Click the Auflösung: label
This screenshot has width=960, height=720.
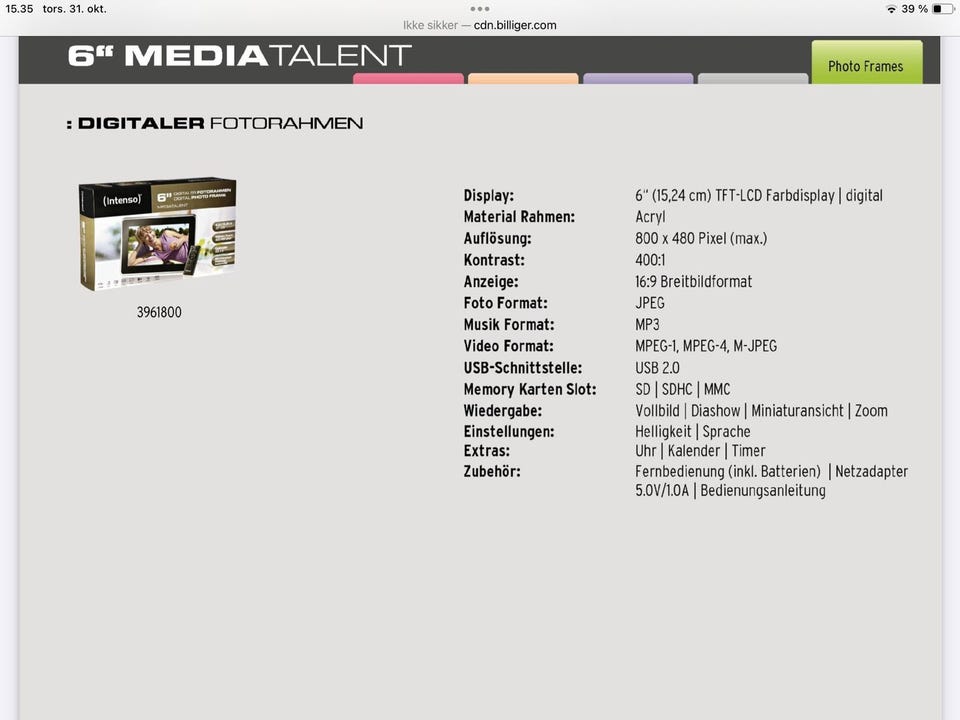click(497, 239)
